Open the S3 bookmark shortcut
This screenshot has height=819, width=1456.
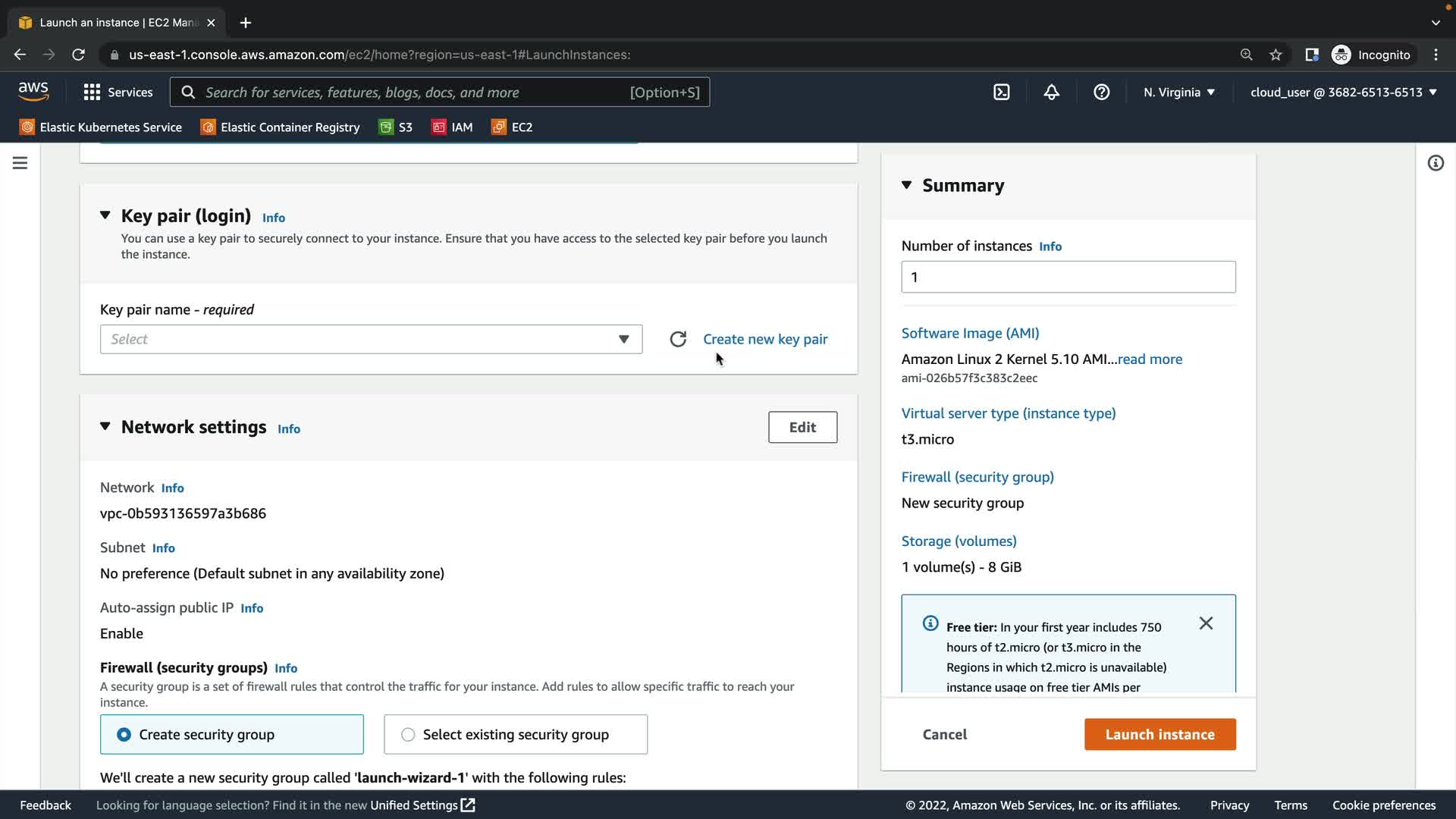click(x=396, y=127)
